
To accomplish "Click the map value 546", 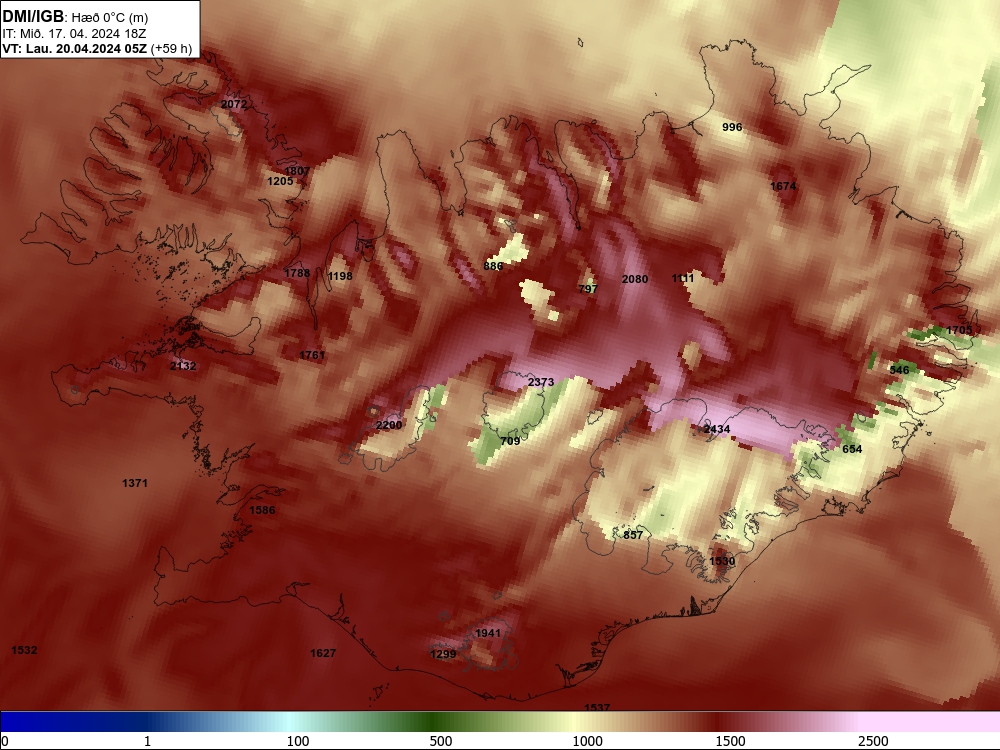I will (899, 370).
